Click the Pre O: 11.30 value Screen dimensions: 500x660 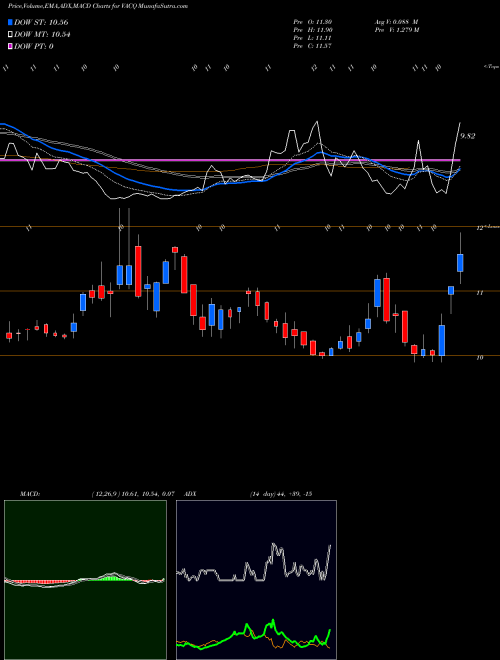(x=313, y=22)
